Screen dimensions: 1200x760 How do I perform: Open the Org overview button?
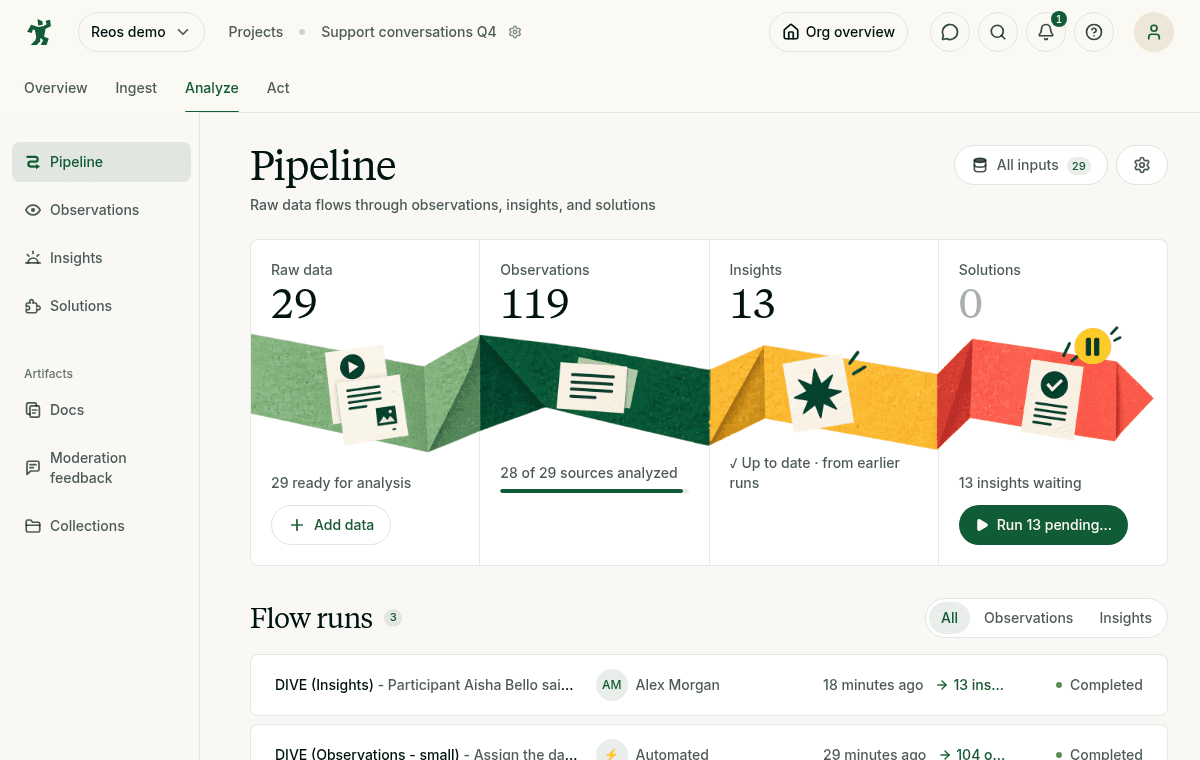(838, 32)
